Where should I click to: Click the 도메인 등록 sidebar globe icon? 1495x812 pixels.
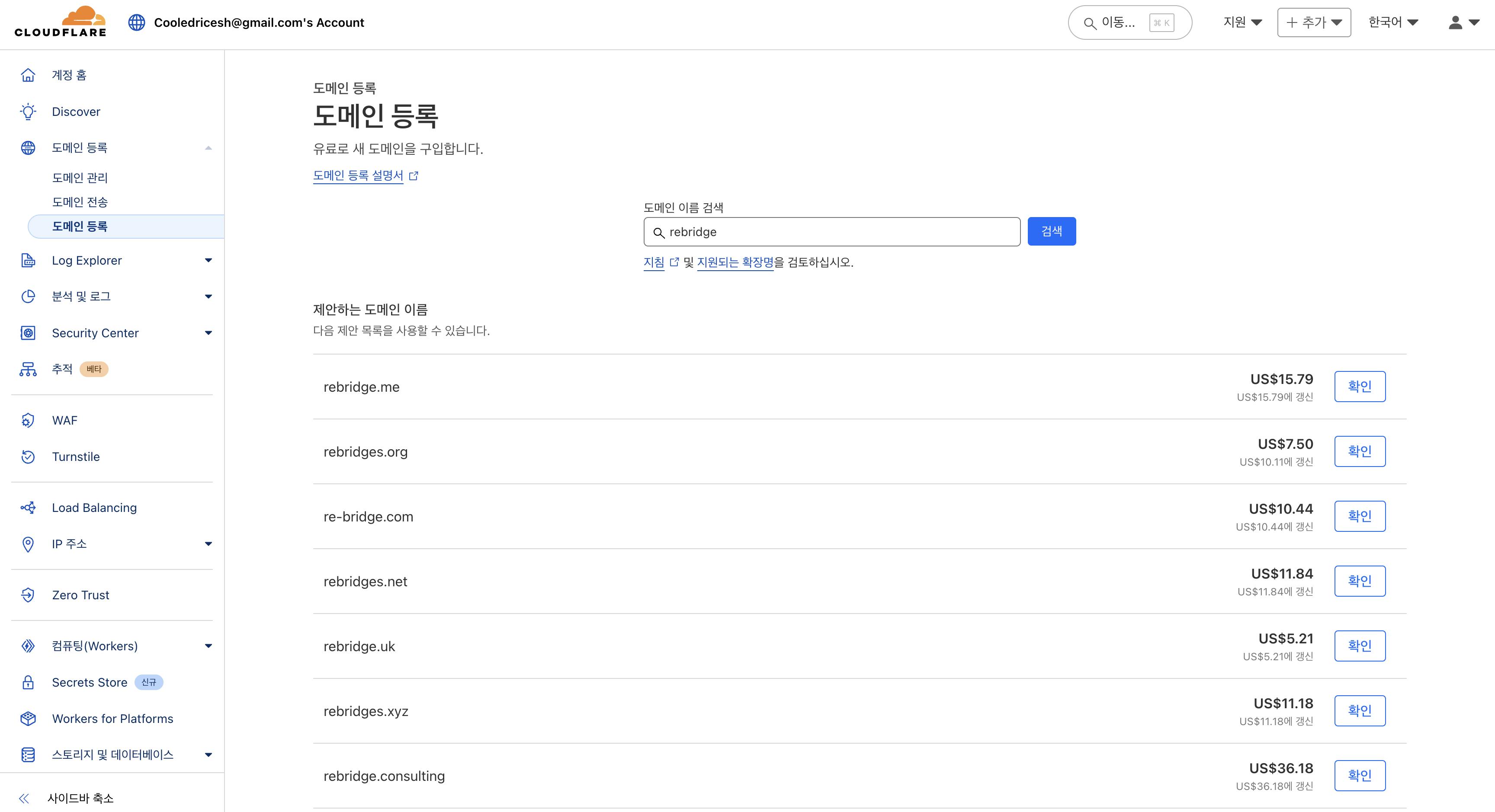pyautogui.click(x=28, y=148)
